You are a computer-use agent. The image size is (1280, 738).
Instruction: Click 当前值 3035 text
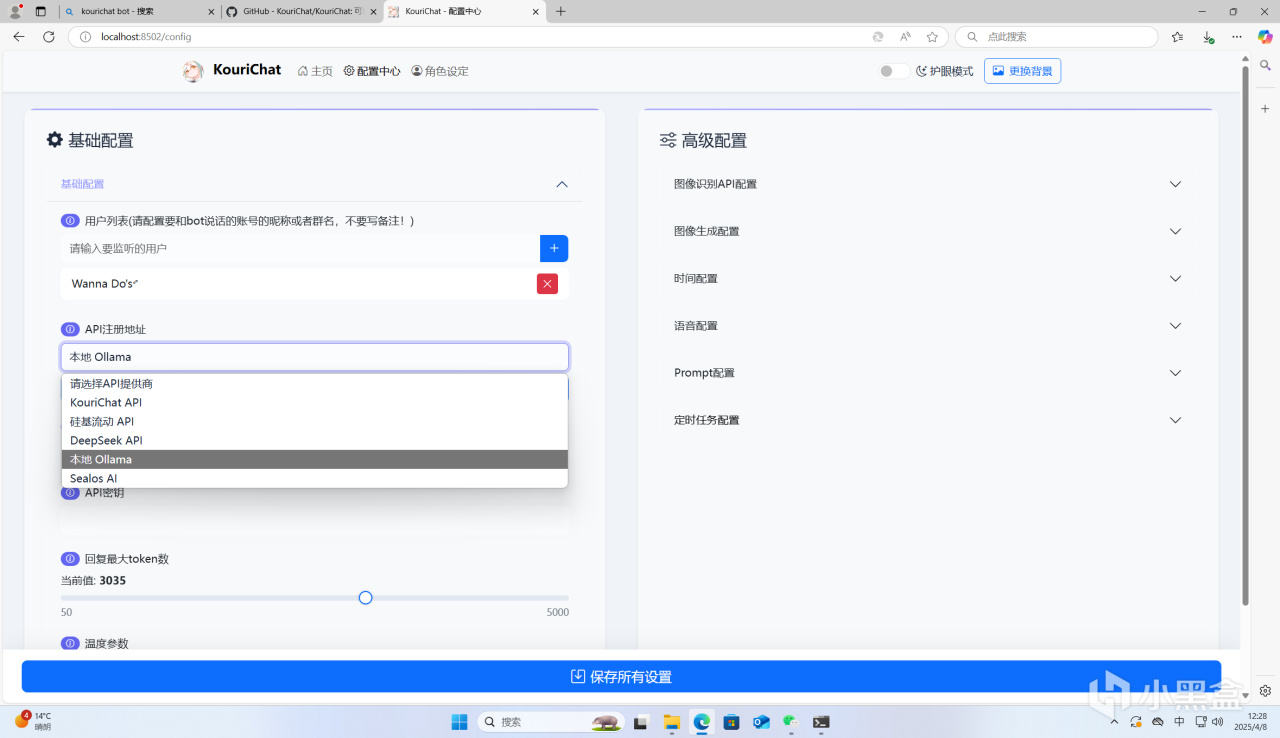[93, 580]
